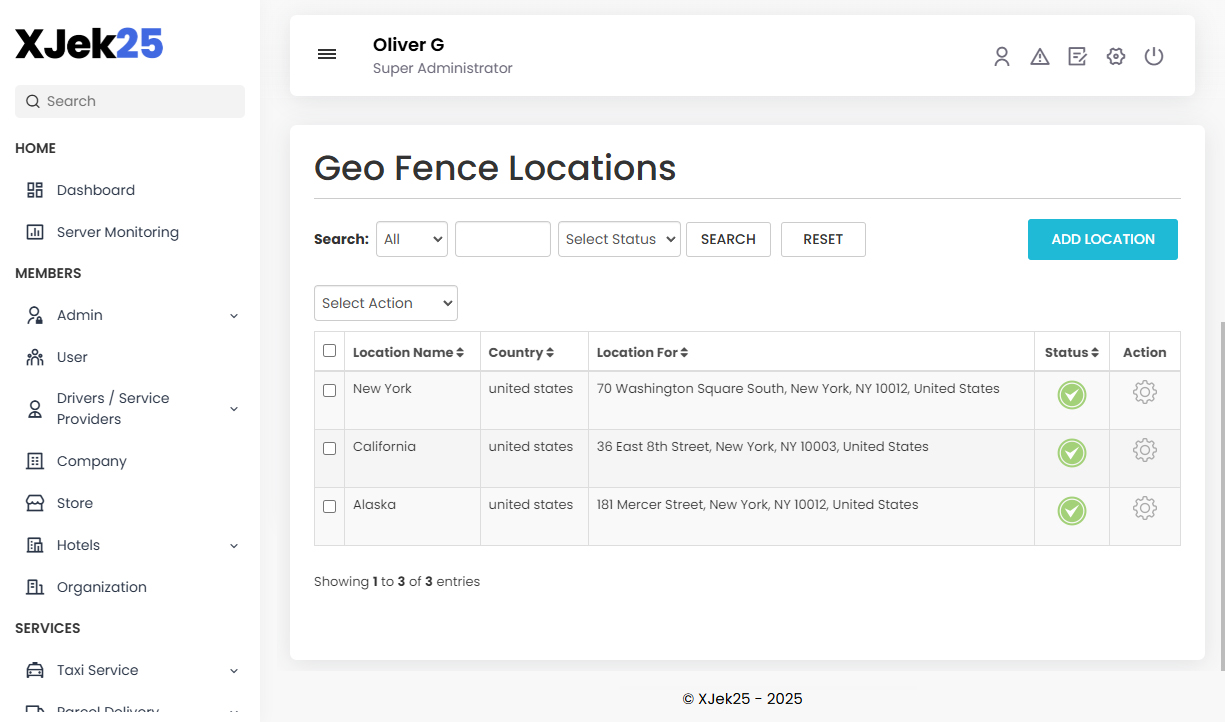Select the header checkbox to select all rows
Image resolution: width=1225 pixels, height=722 pixels.
(329, 351)
